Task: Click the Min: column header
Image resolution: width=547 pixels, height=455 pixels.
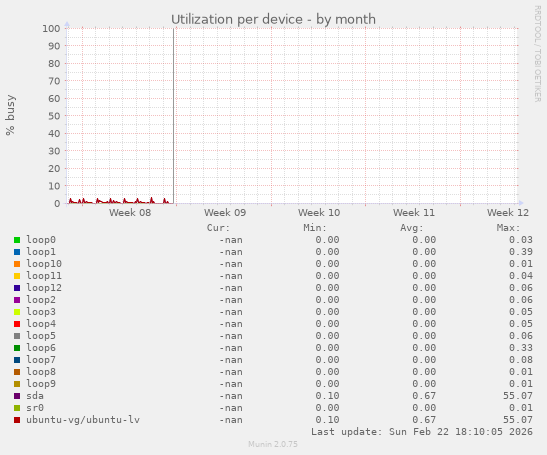Action: pos(315,228)
